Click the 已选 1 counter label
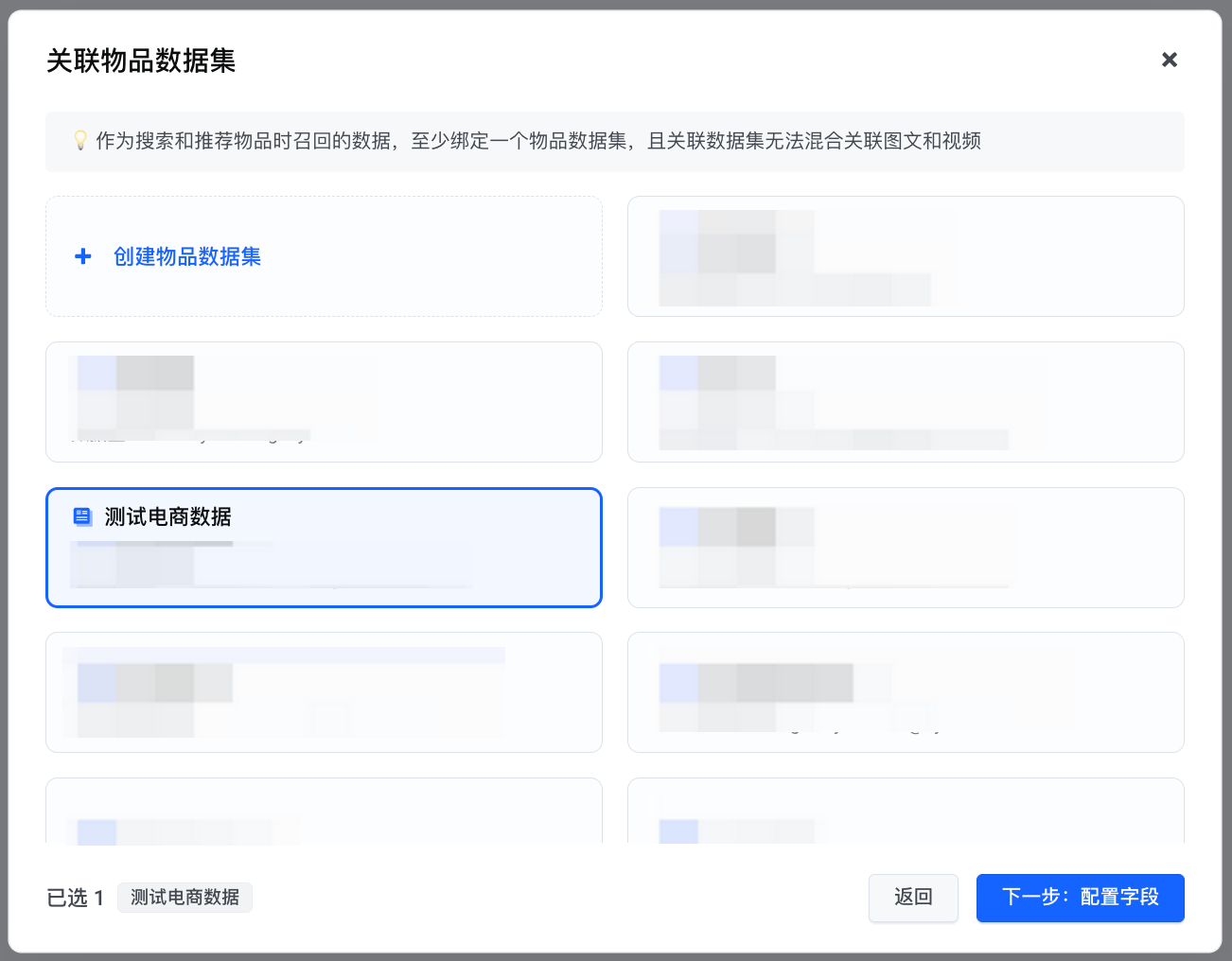 pos(75,898)
